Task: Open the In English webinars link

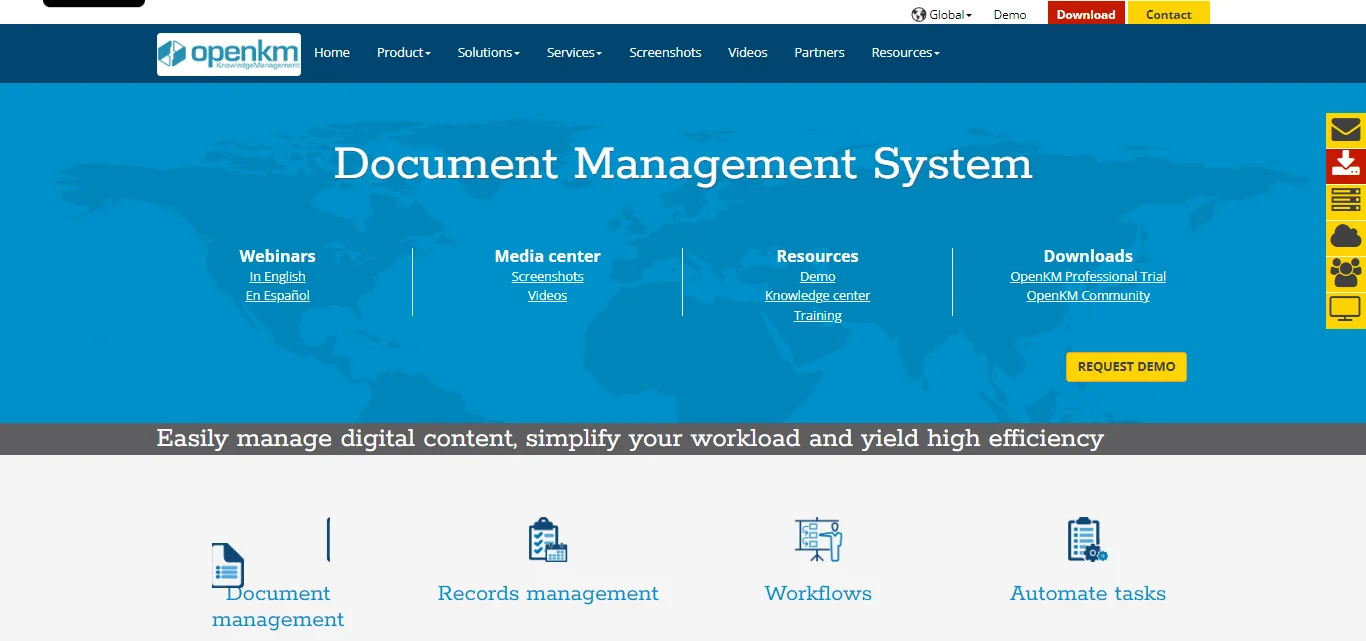Action: tap(278, 277)
